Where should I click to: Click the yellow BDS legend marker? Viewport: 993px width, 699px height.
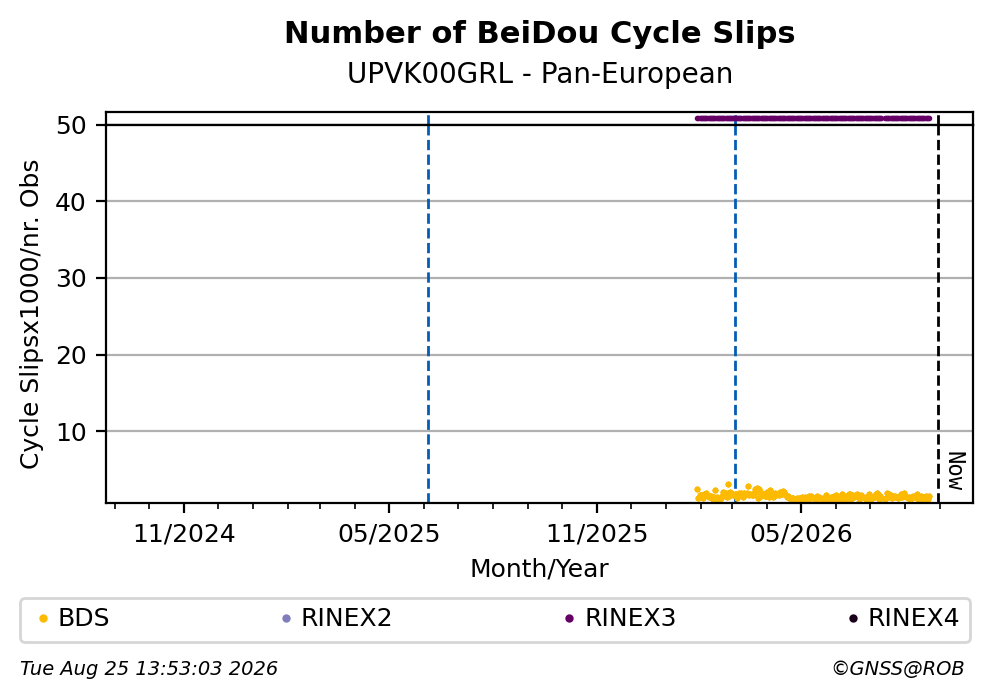tap(43, 619)
